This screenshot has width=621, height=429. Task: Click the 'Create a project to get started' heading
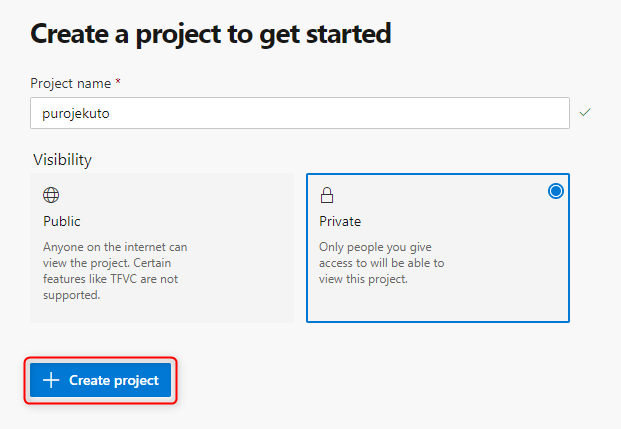pyautogui.click(x=211, y=35)
